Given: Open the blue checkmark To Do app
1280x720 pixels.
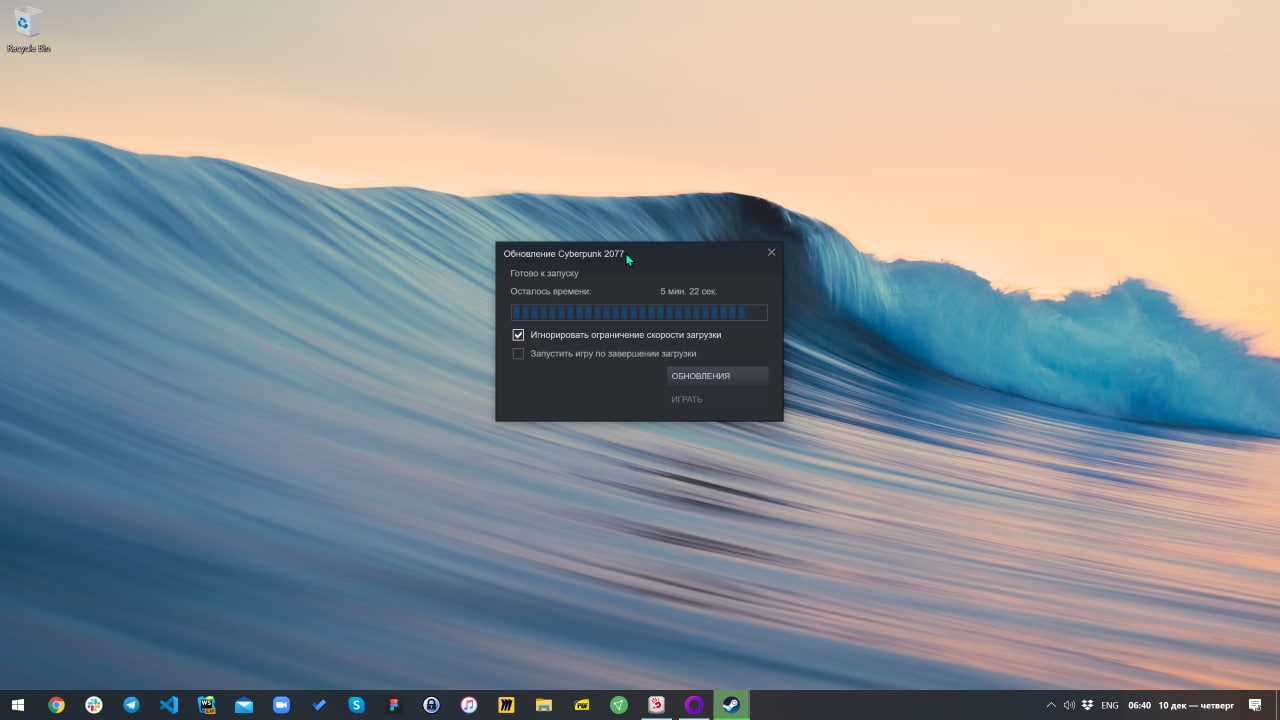Looking at the screenshot, I should (x=319, y=705).
